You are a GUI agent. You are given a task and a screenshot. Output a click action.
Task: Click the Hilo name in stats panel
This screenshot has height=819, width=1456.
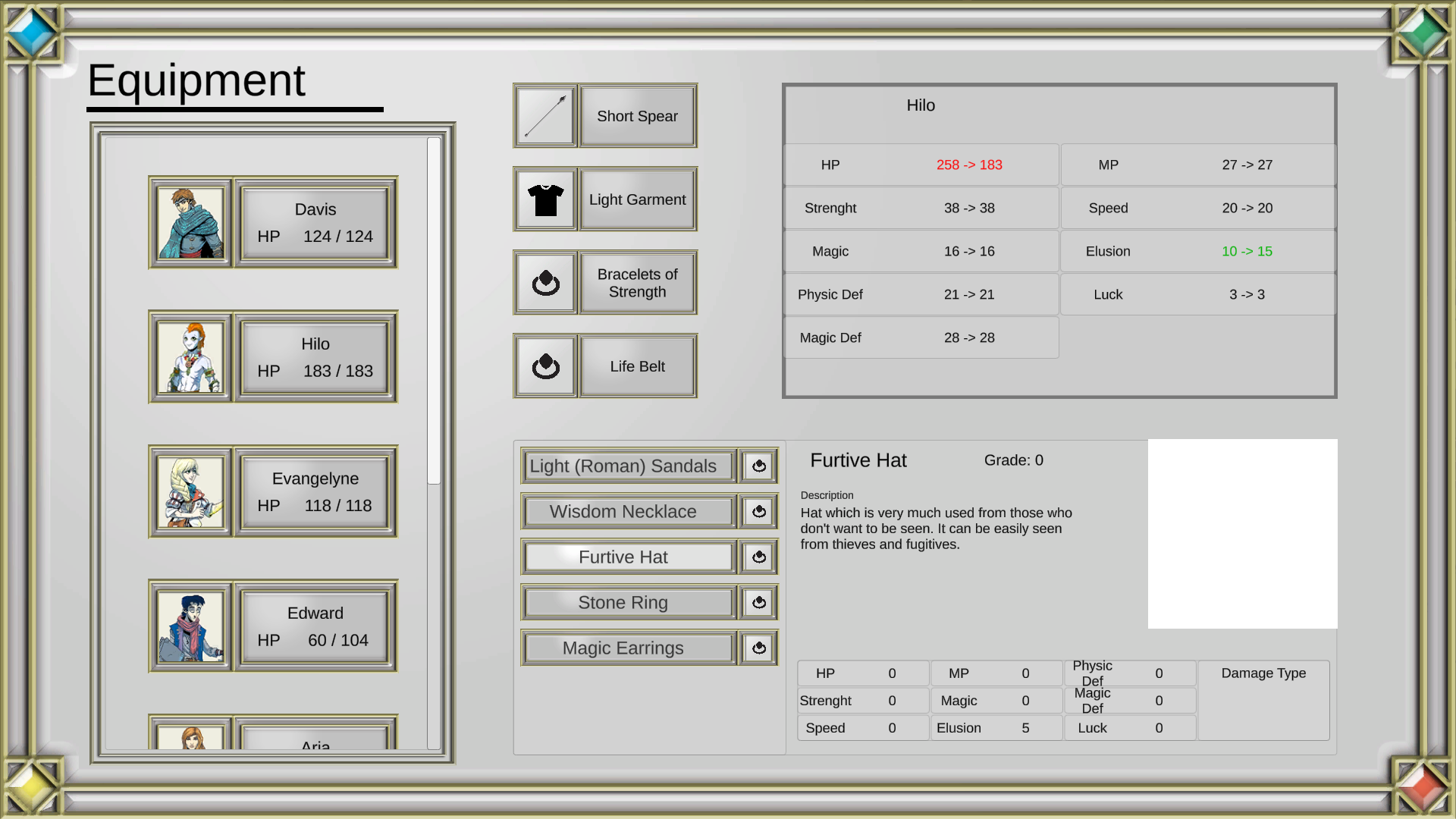point(921,105)
